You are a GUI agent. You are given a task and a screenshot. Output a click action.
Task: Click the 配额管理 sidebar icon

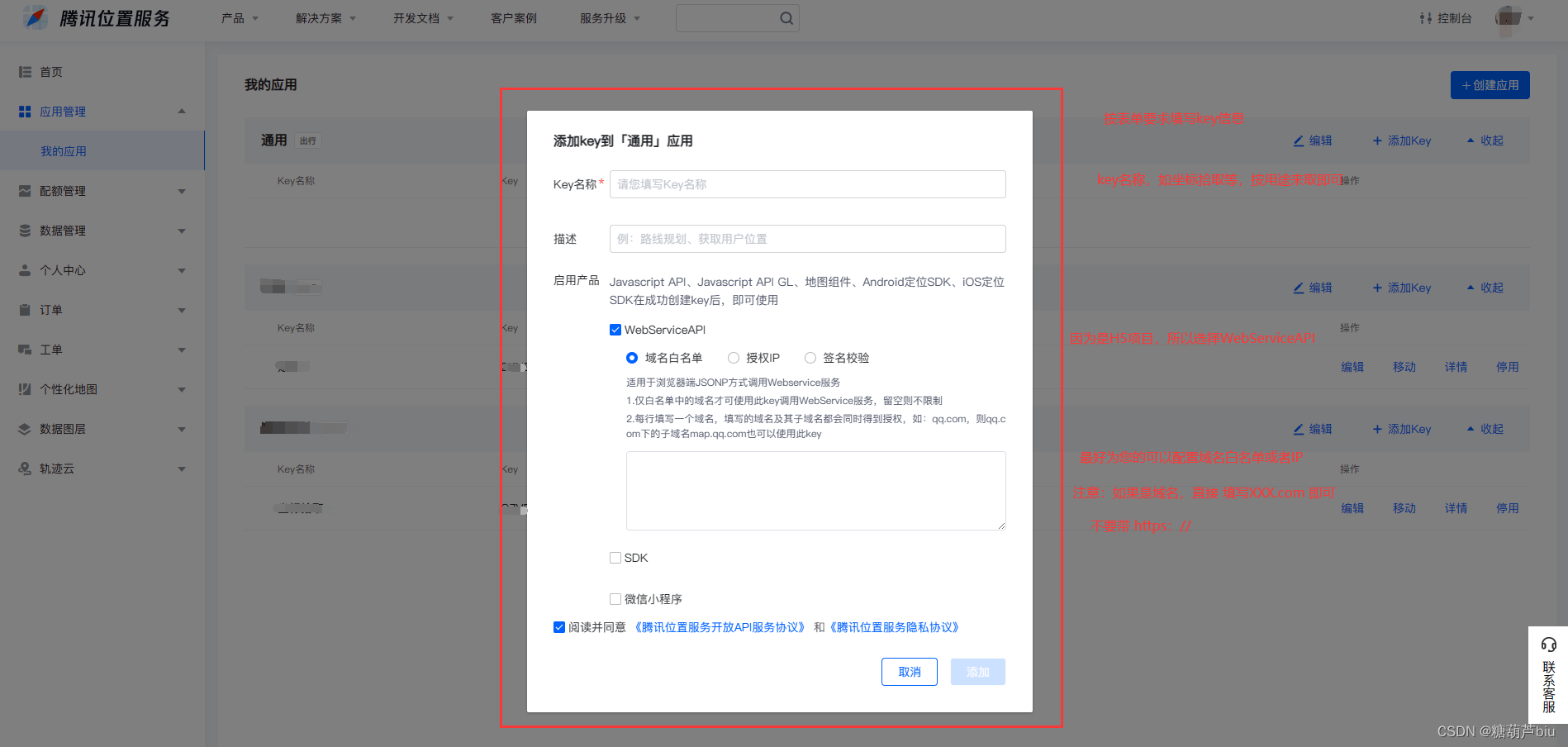[25, 191]
